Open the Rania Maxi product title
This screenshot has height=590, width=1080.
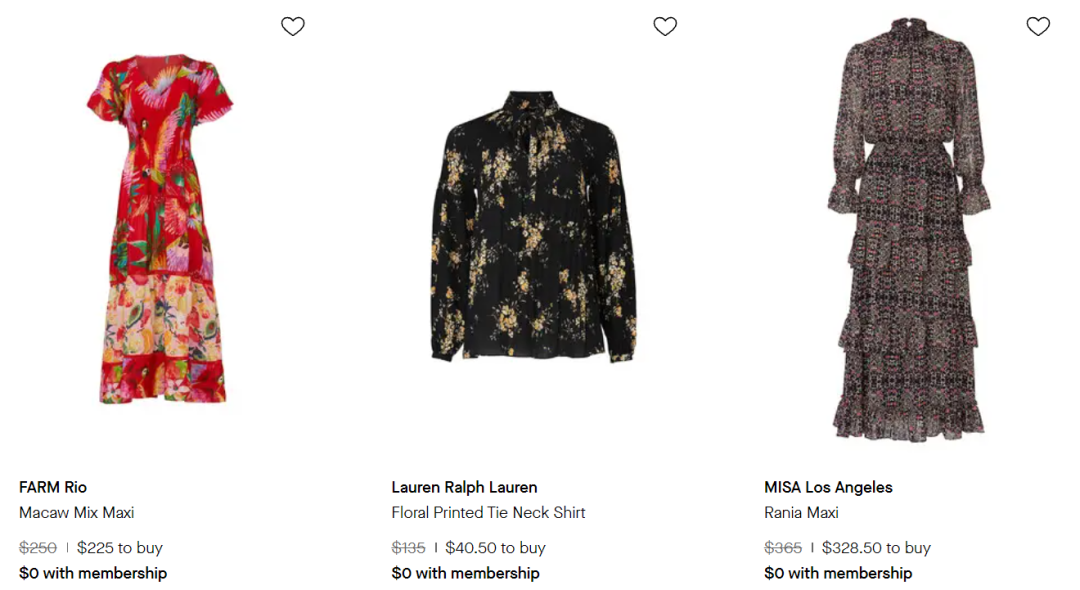801,512
